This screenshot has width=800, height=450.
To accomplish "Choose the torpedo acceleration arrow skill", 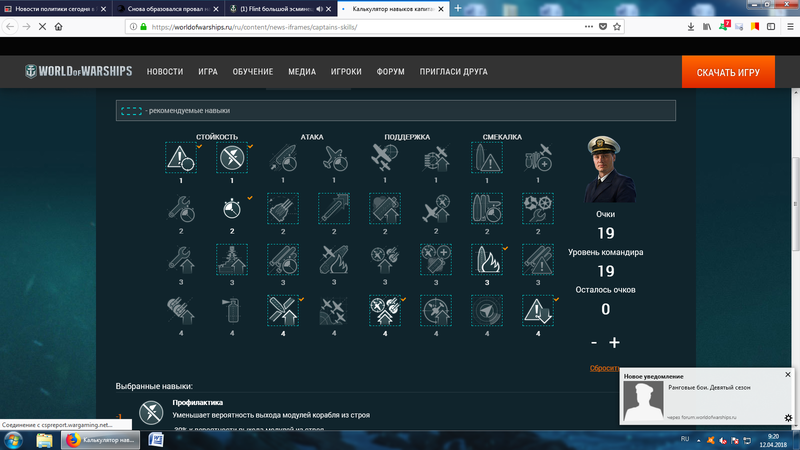I will [334, 209].
